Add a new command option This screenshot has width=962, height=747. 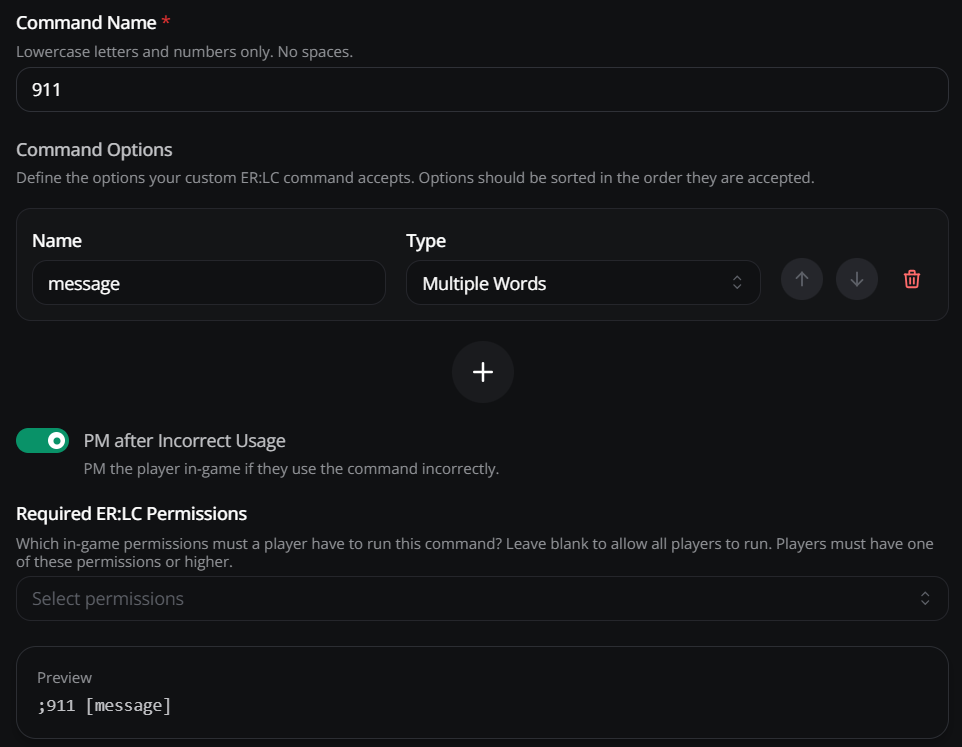pos(483,372)
